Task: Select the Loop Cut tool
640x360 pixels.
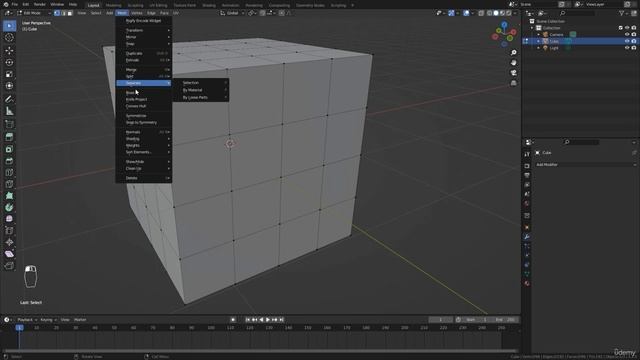Action: click(x=9, y=173)
